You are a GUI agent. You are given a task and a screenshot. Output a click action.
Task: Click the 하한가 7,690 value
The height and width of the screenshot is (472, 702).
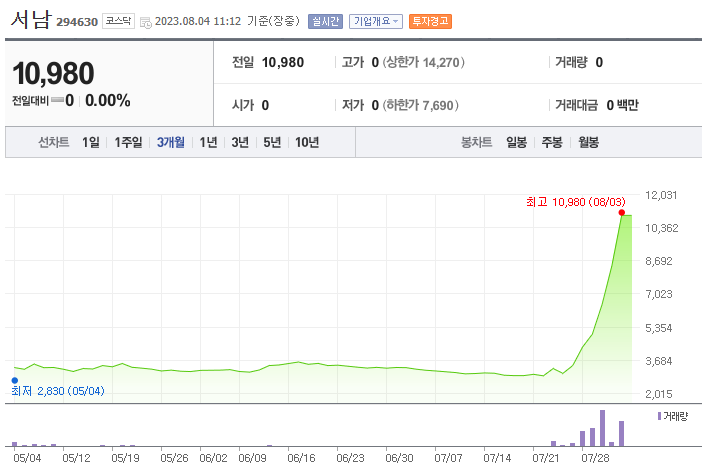tap(420, 105)
